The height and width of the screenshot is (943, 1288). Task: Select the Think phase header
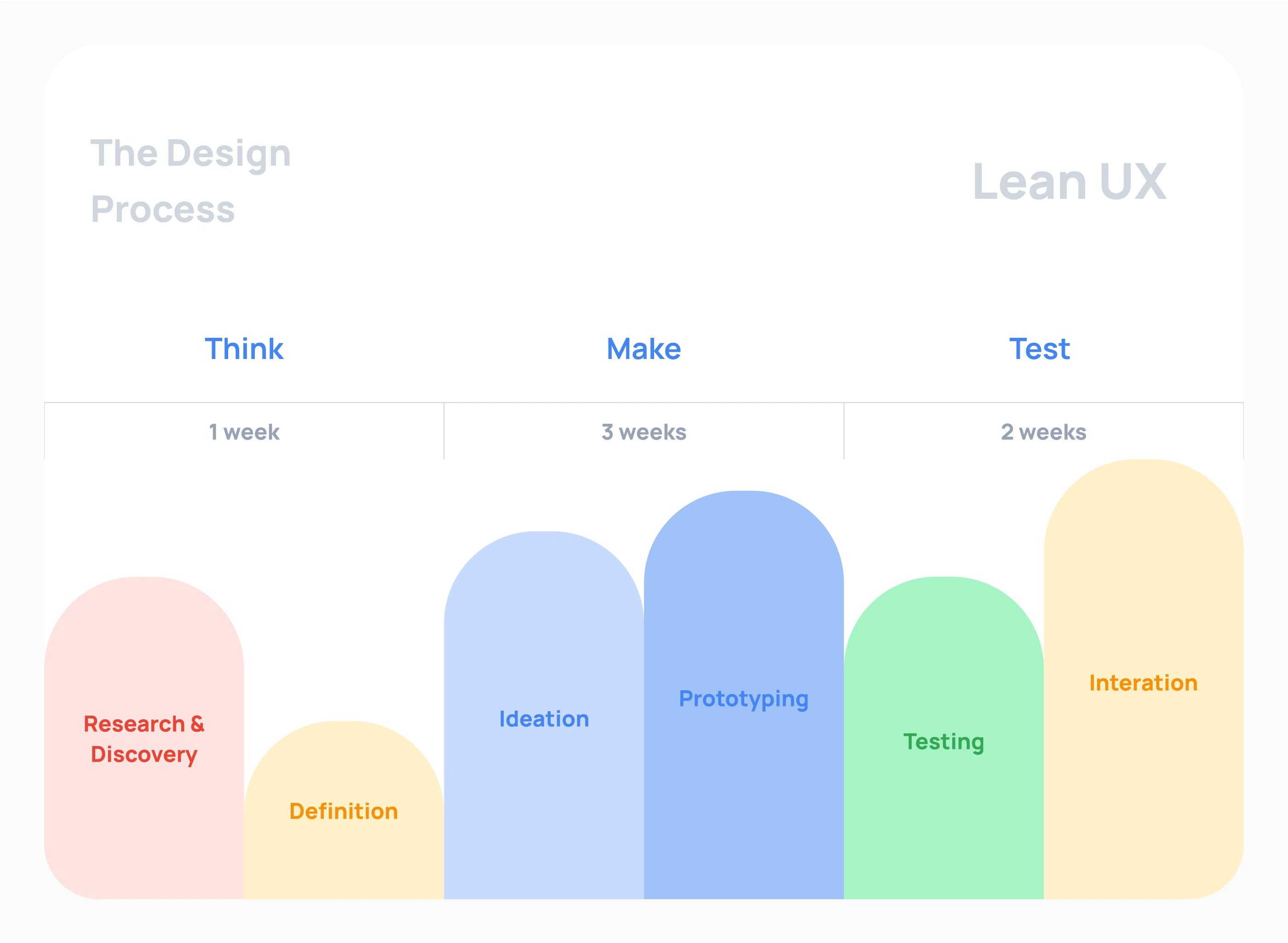(244, 349)
